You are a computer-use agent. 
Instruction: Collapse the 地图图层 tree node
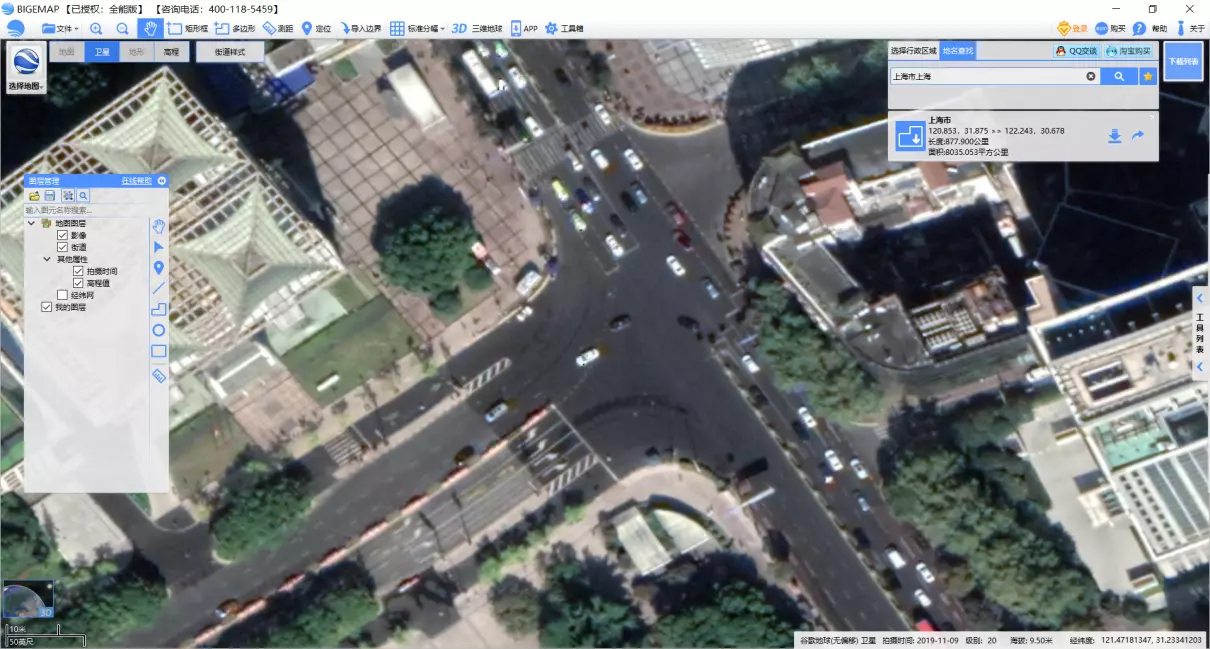tap(33, 223)
